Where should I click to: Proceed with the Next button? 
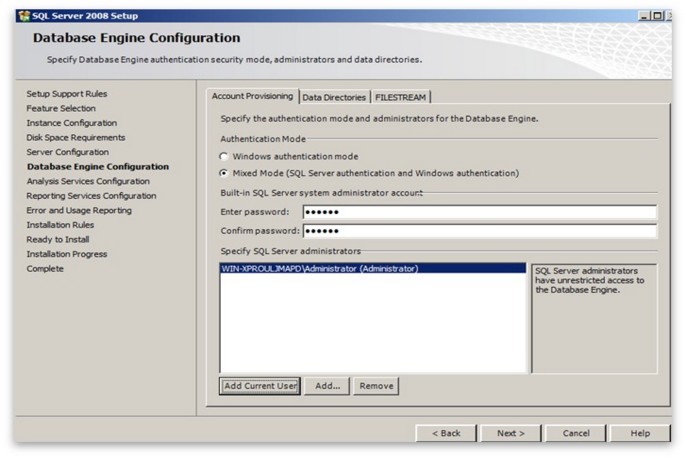511,433
